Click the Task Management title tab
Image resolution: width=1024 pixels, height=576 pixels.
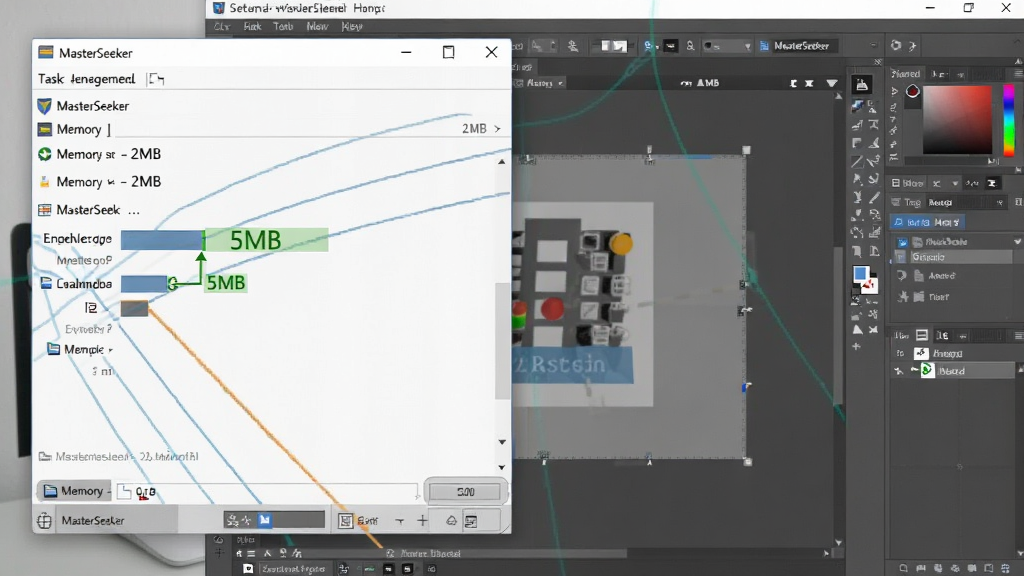(x=86, y=79)
